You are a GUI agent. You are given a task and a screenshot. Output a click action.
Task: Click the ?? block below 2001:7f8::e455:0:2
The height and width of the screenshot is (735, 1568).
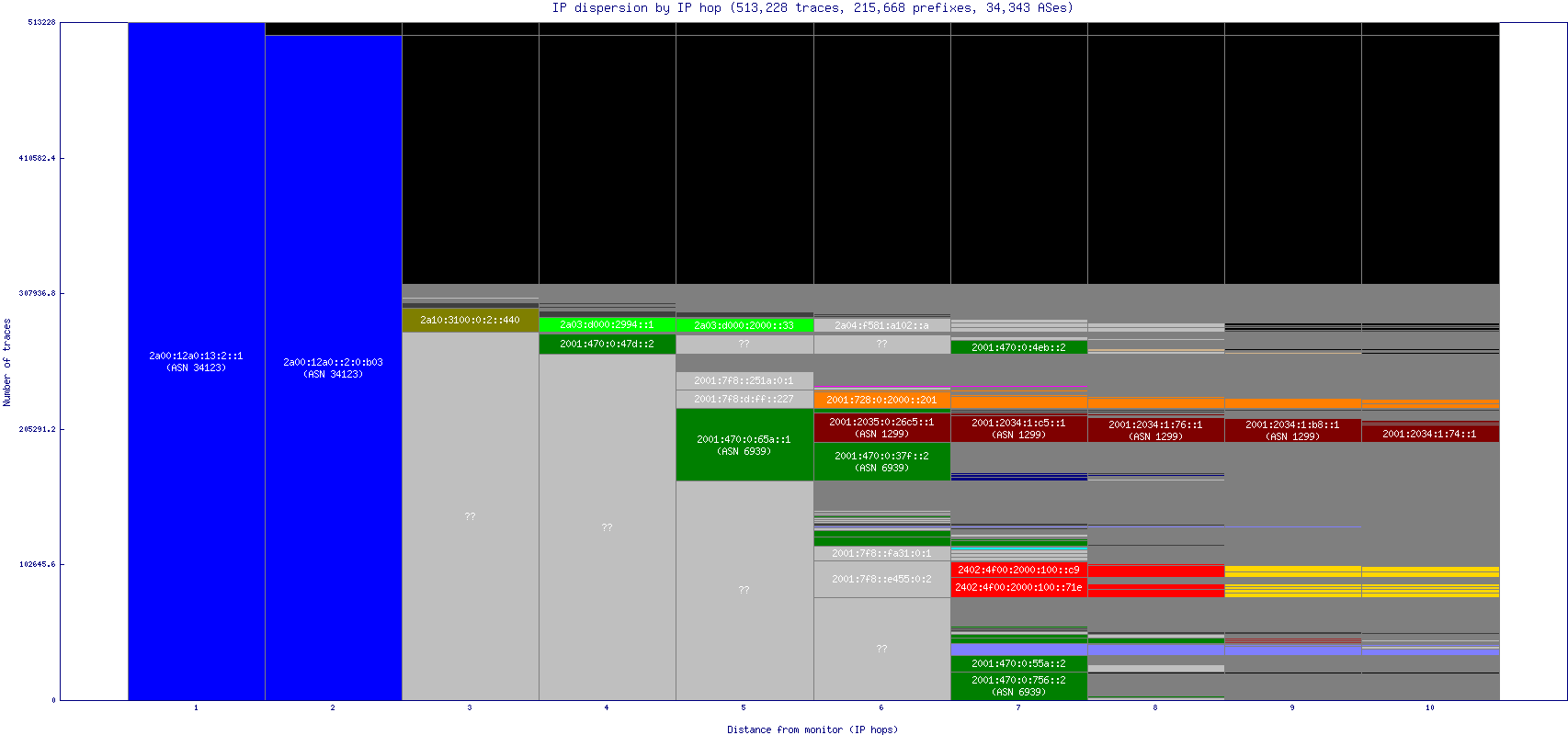(881, 649)
